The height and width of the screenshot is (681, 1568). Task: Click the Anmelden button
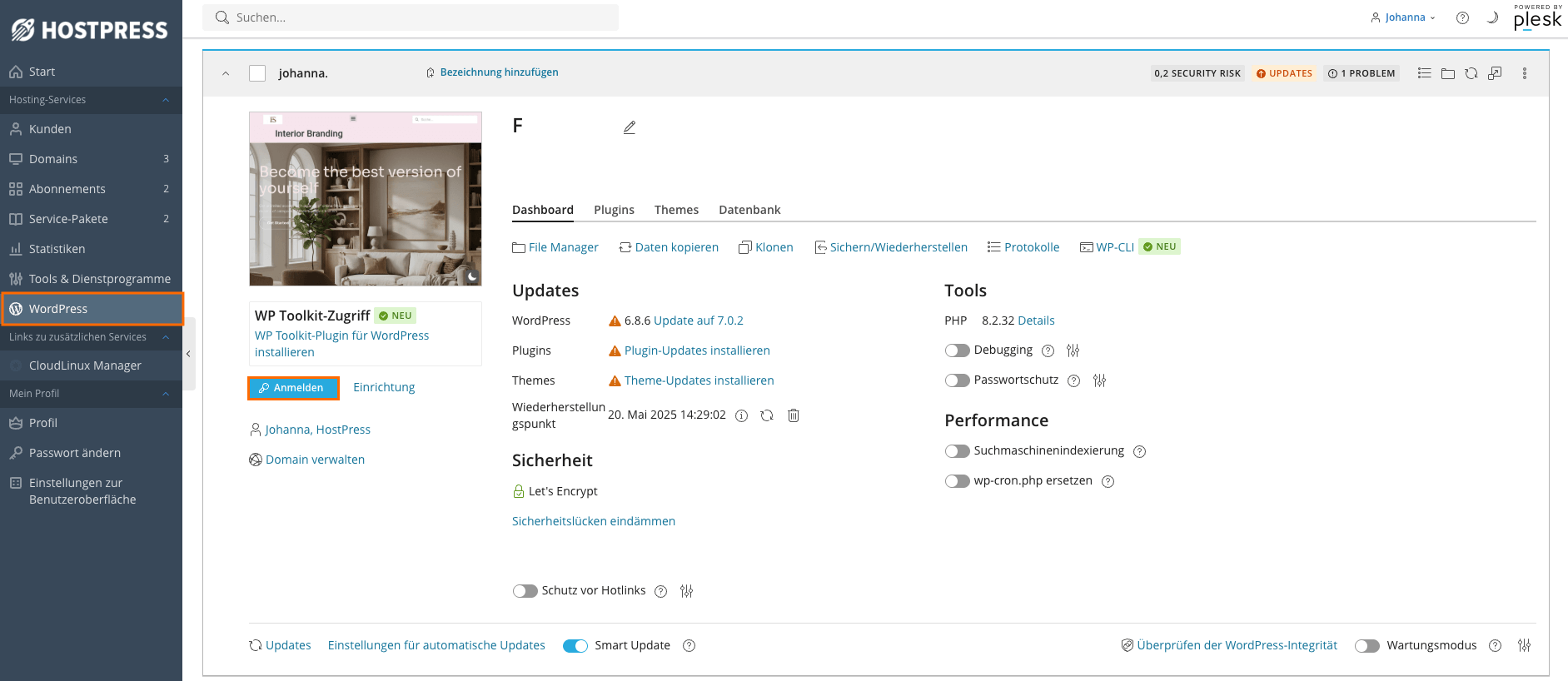293,388
